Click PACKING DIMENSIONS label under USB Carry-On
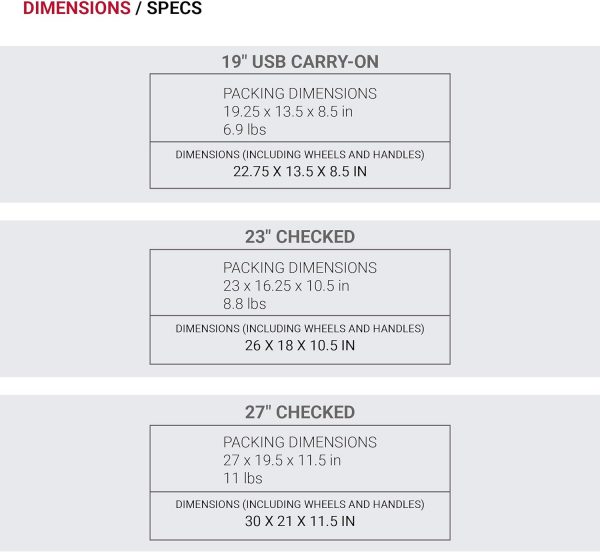600x552 pixels. tap(300, 93)
